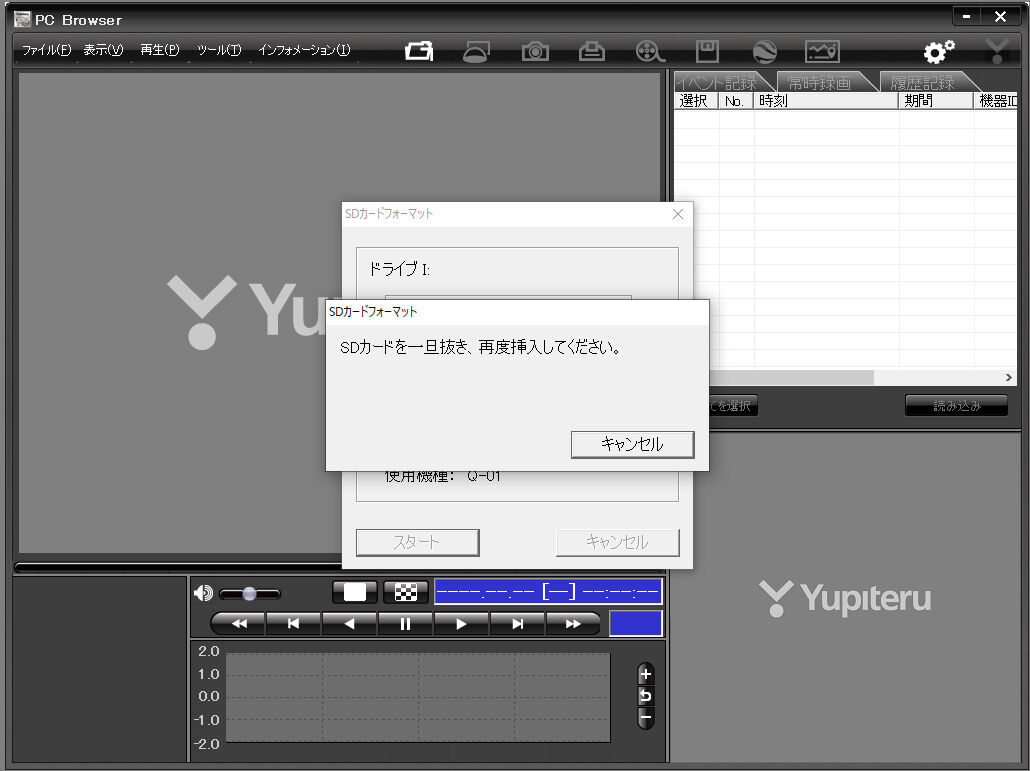Image resolution: width=1030 pixels, height=771 pixels.
Task: Click the film reel search icon
Action: click(x=650, y=51)
